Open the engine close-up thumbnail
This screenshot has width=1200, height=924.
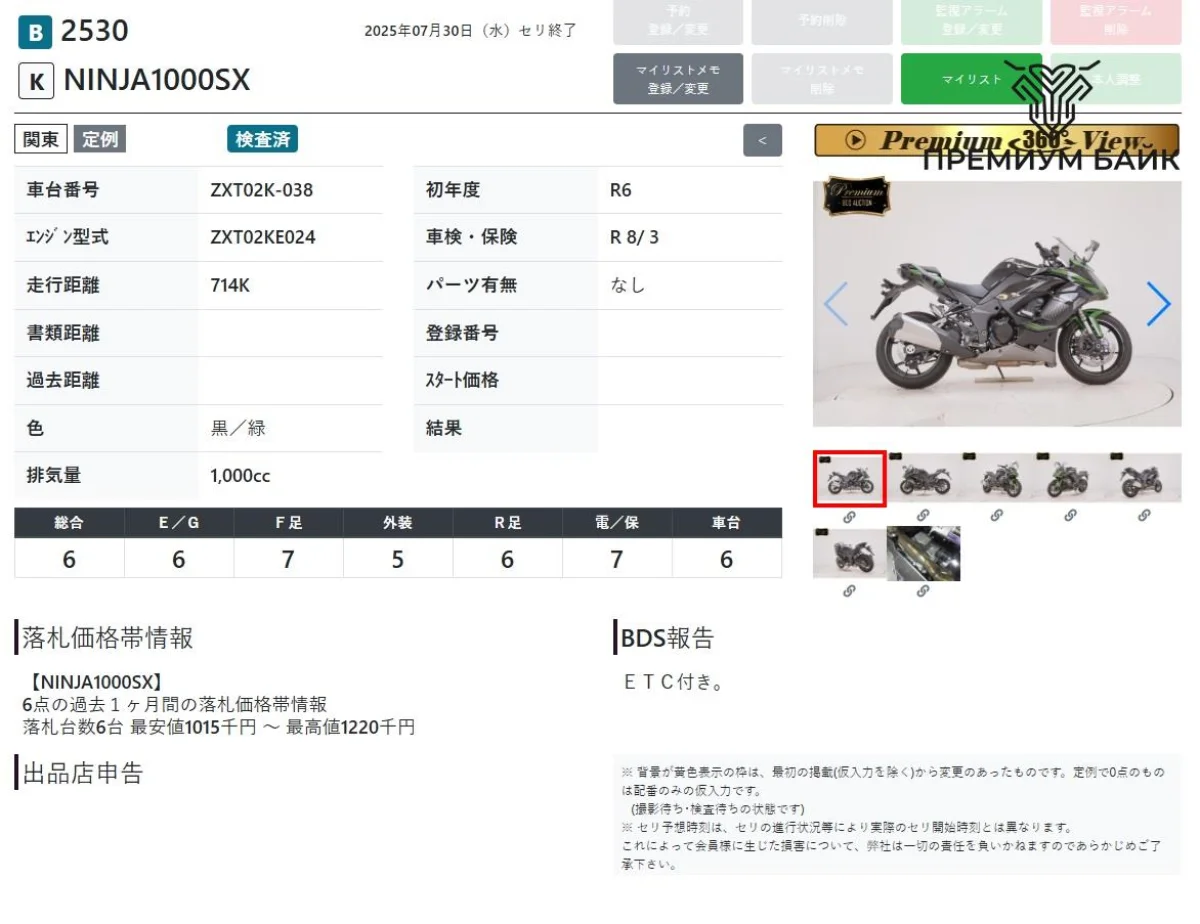pyautogui.click(x=923, y=553)
